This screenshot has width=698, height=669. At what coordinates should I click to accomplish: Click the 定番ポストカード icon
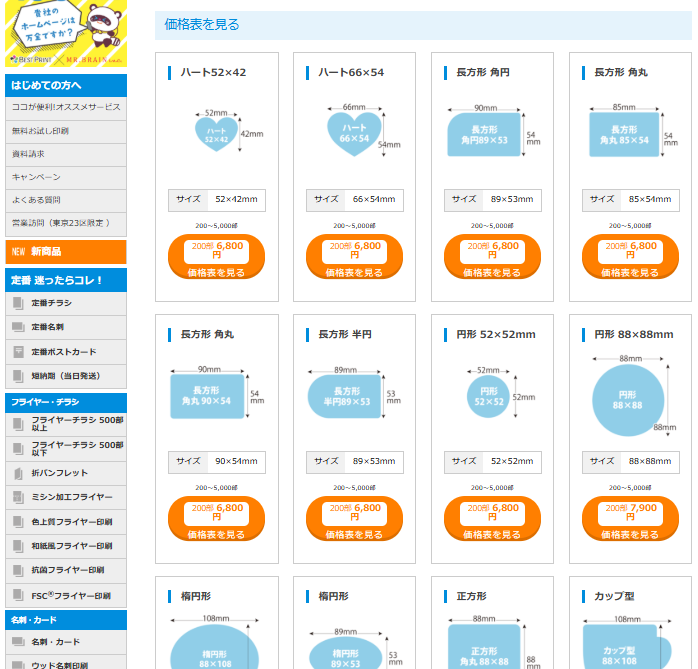[18, 352]
